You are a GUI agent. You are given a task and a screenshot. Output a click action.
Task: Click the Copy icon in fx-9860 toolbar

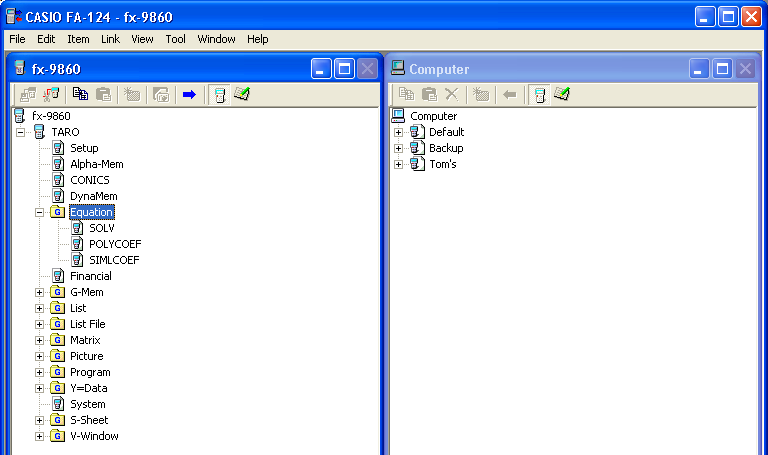[80, 94]
